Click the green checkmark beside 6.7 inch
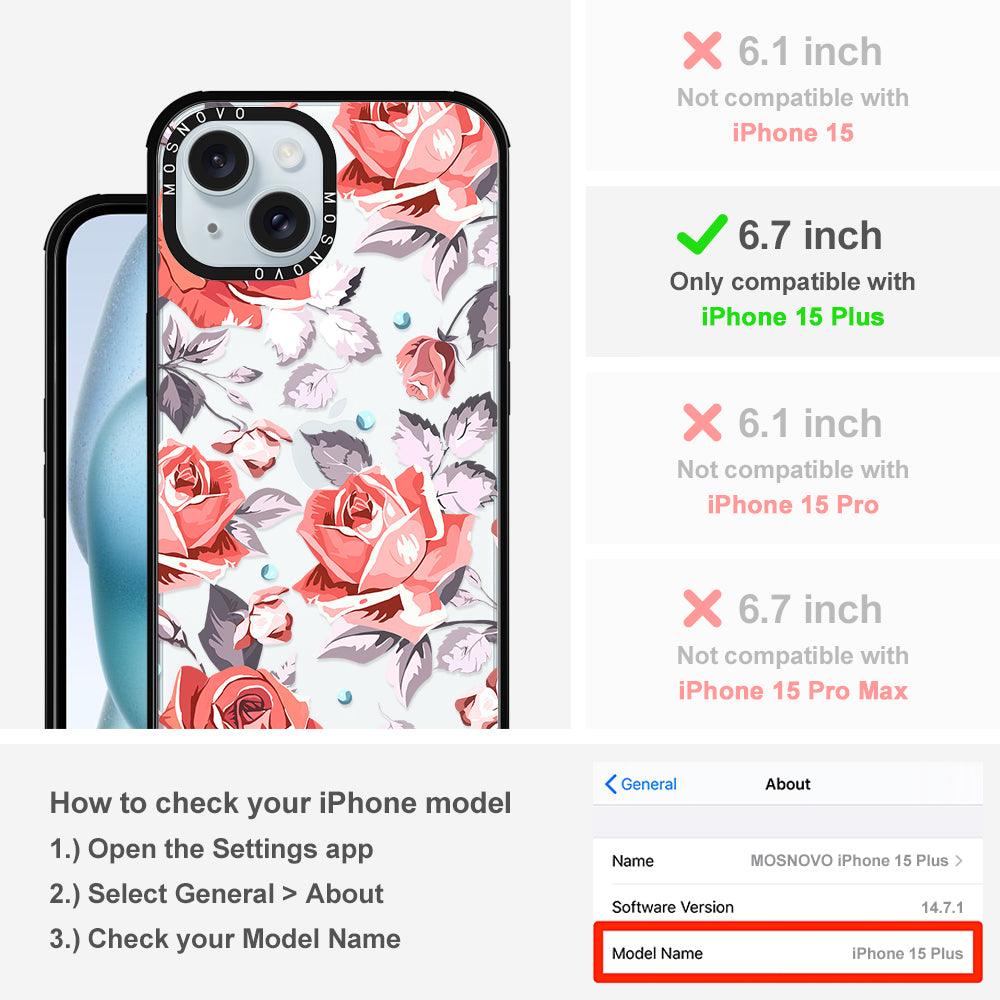The width and height of the screenshot is (1000, 1000). tap(702, 235)
